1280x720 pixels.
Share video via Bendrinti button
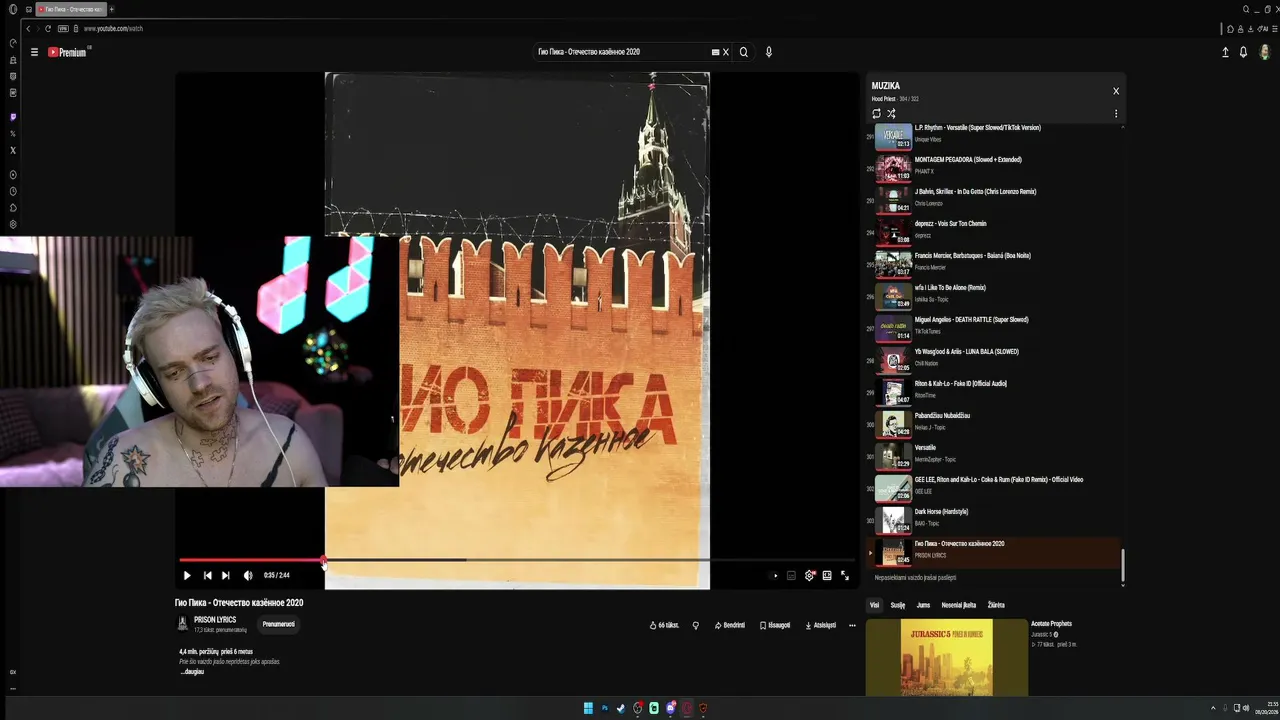pyautogui.click(x=730, y=625)
